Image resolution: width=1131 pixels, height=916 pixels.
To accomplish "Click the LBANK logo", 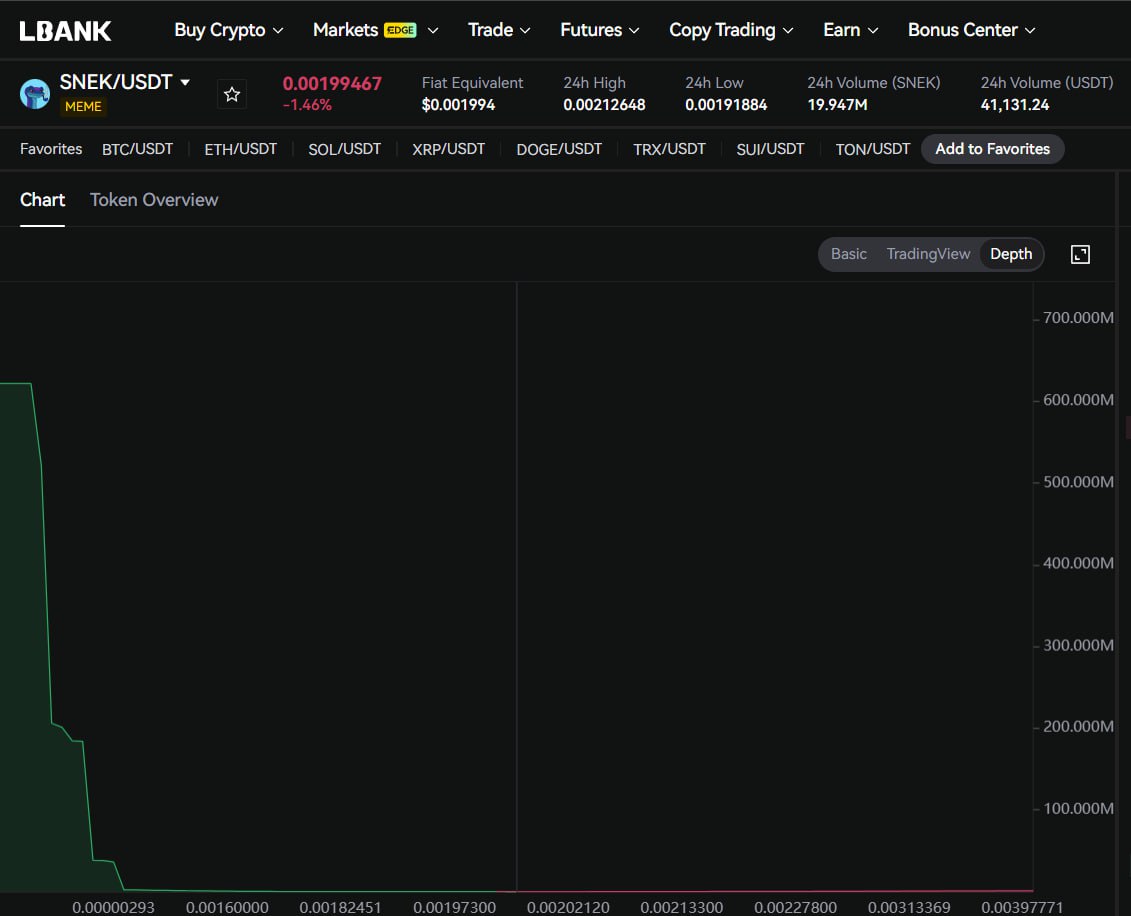I will click(65, 31).
